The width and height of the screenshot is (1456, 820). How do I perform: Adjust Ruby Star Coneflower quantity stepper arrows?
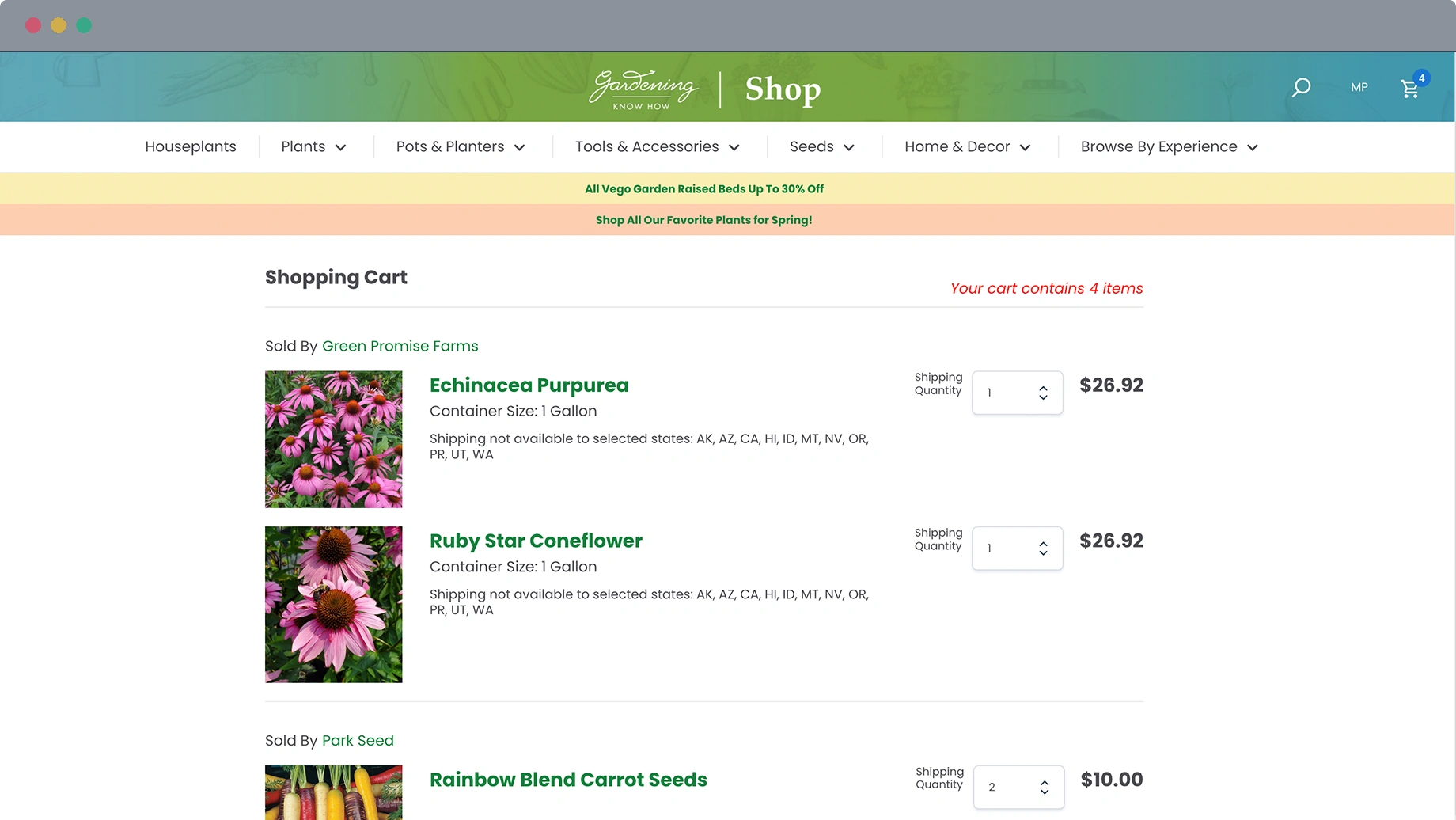1043,549
